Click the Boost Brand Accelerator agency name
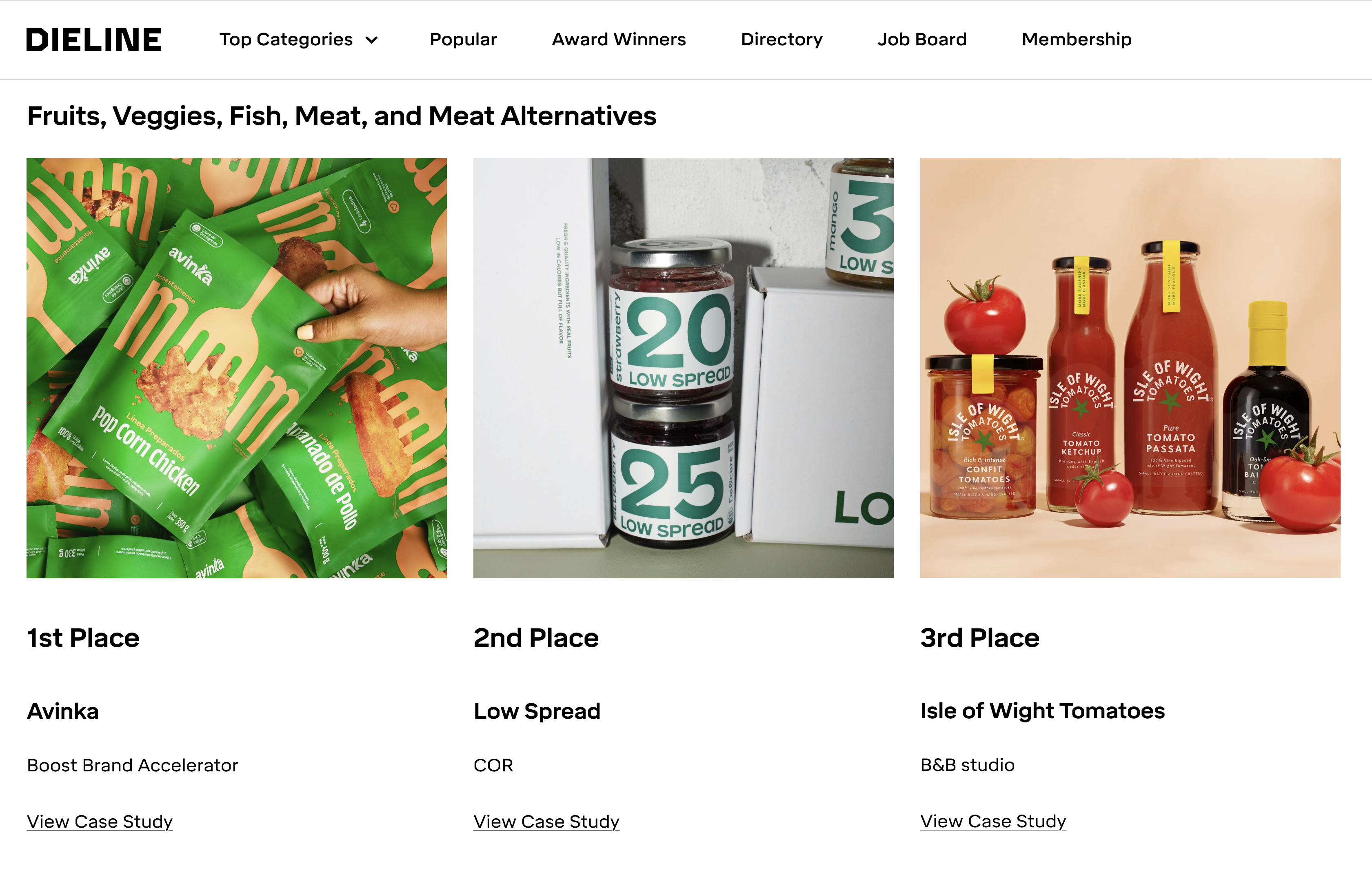Image resolution: width=1372 pixels, height=884 pixels. point(133,765)
